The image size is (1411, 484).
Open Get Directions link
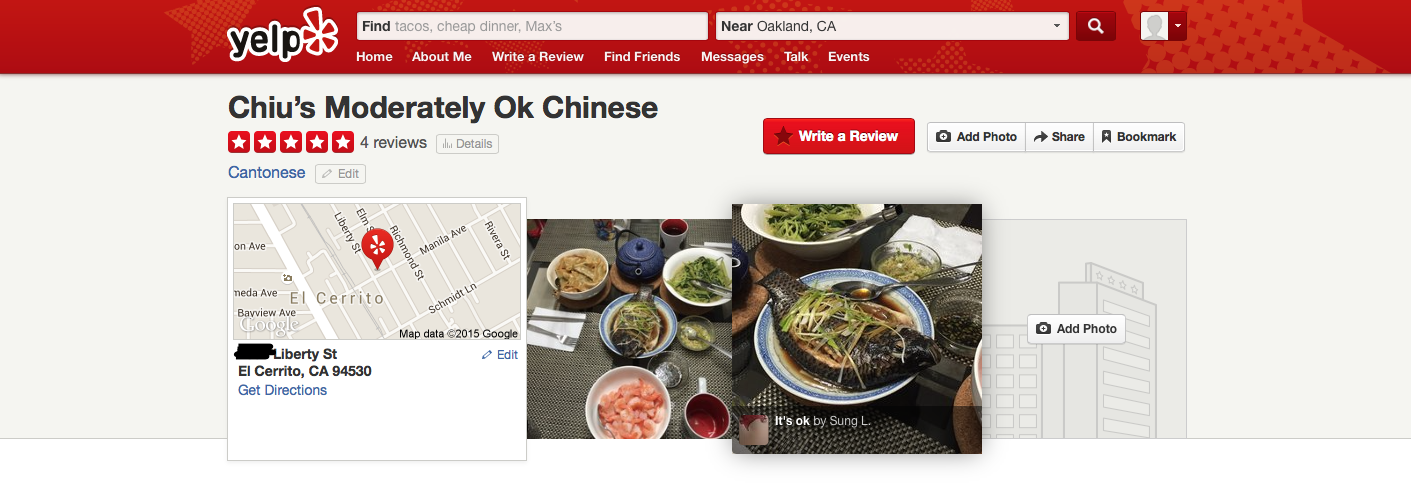click(282, 390)
